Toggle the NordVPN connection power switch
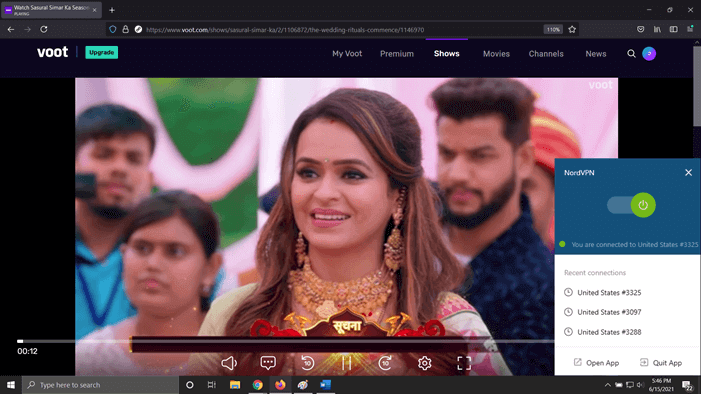The width and height of the screenshot is (701, 394). click(631, 205)
